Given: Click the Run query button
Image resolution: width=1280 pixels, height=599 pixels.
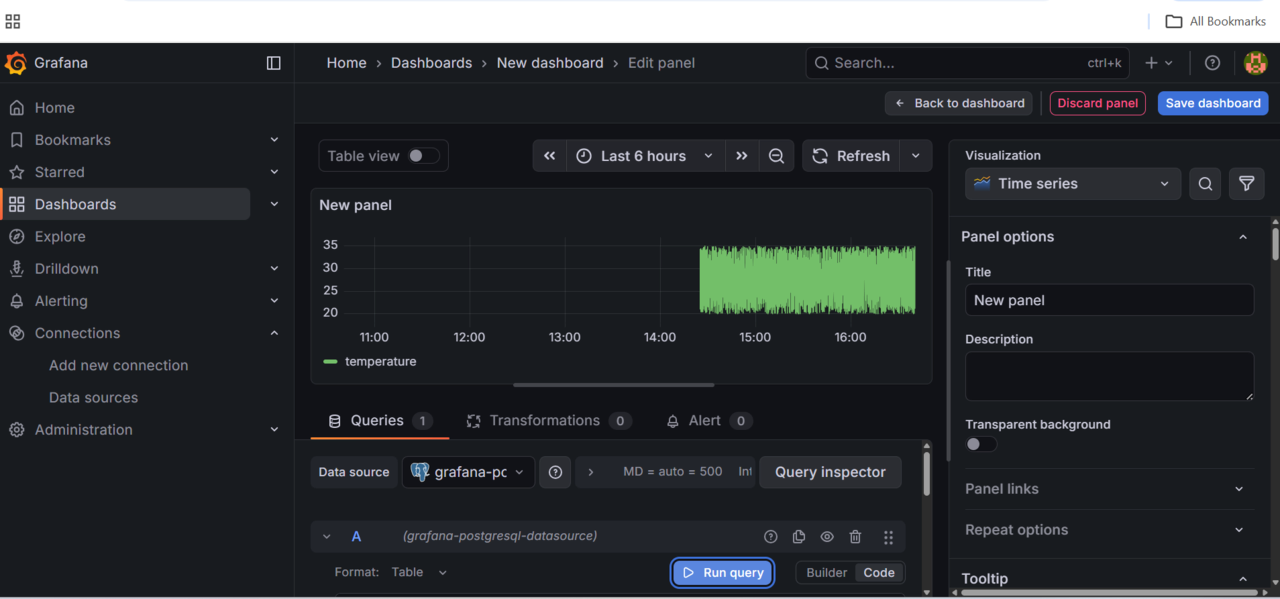Looking at the screenshot, I should 722,572.
